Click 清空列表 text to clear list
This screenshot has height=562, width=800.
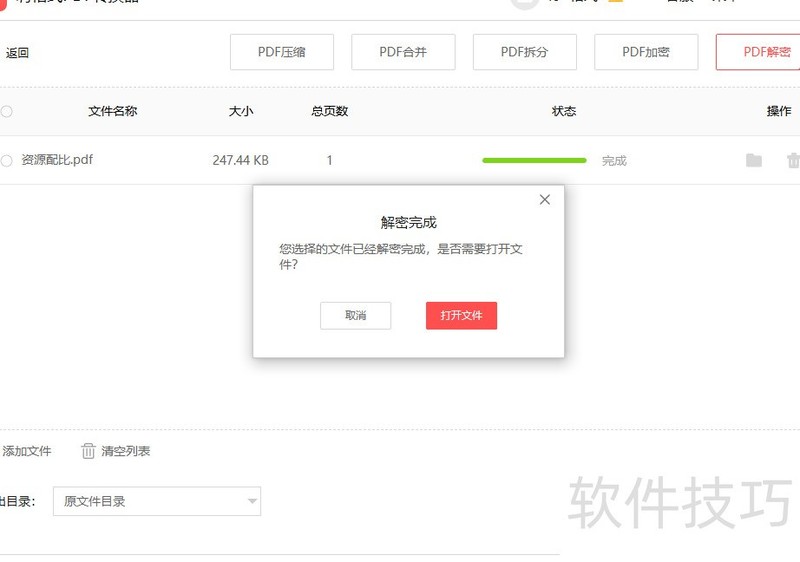126,451
